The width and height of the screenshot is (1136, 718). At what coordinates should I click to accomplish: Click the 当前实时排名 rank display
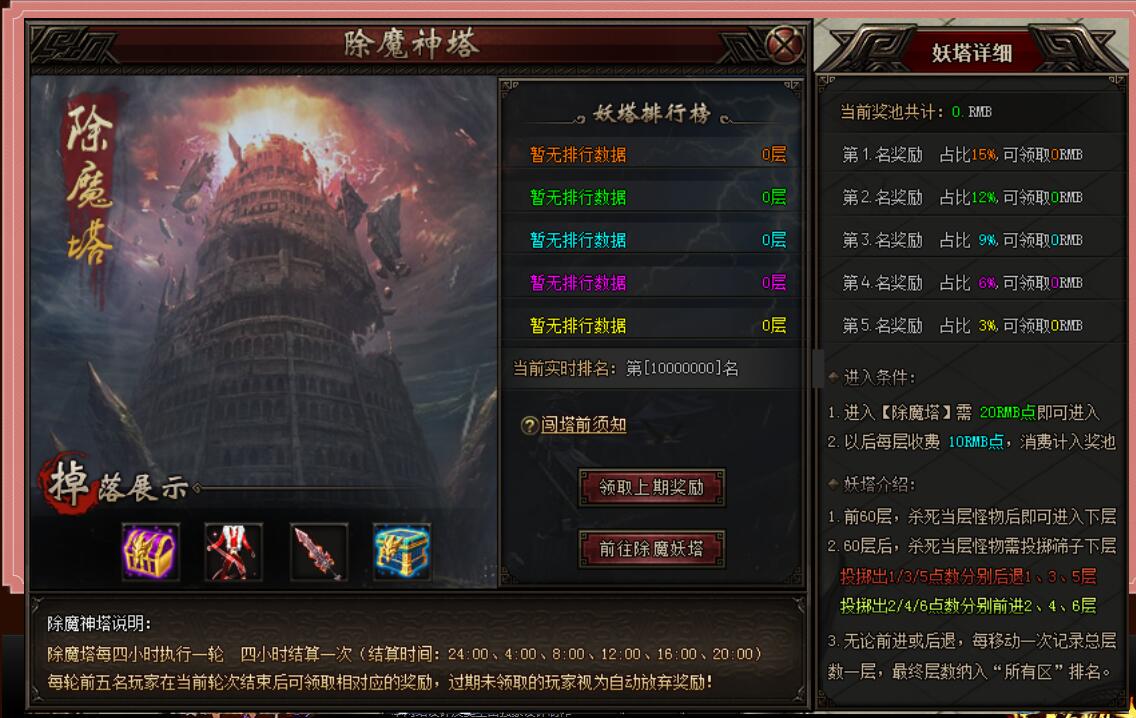point(626,368)
